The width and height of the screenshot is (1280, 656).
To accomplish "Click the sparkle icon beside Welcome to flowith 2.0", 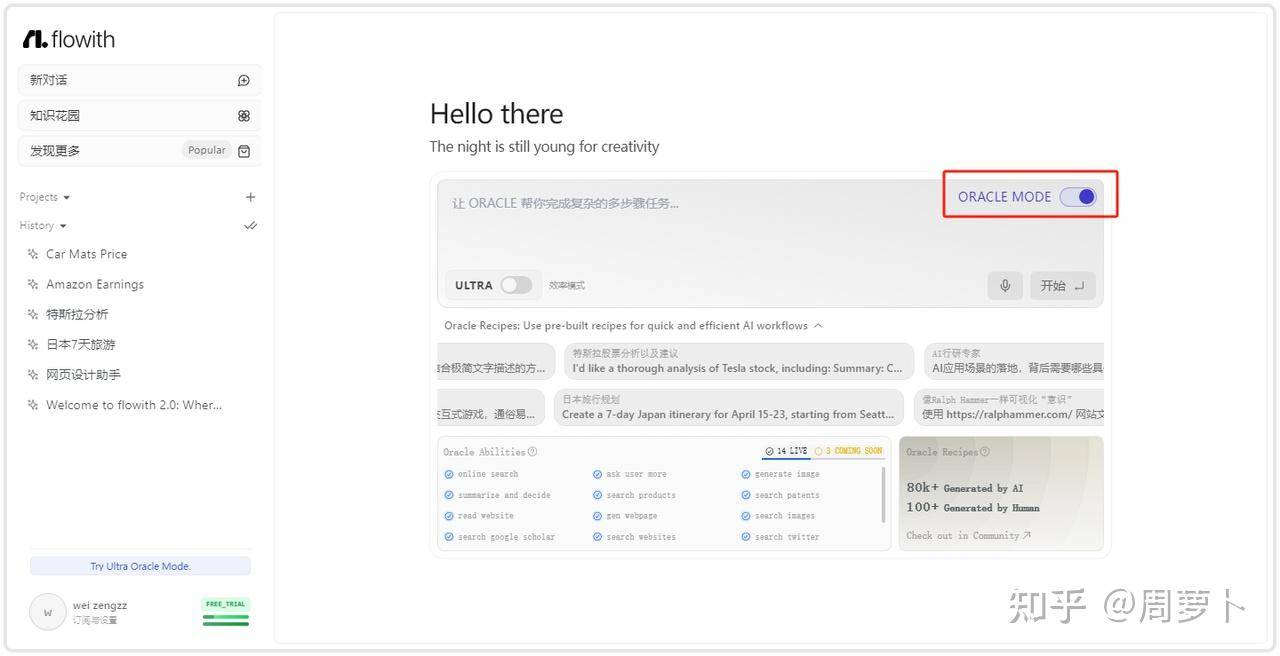I will point(33,405).
